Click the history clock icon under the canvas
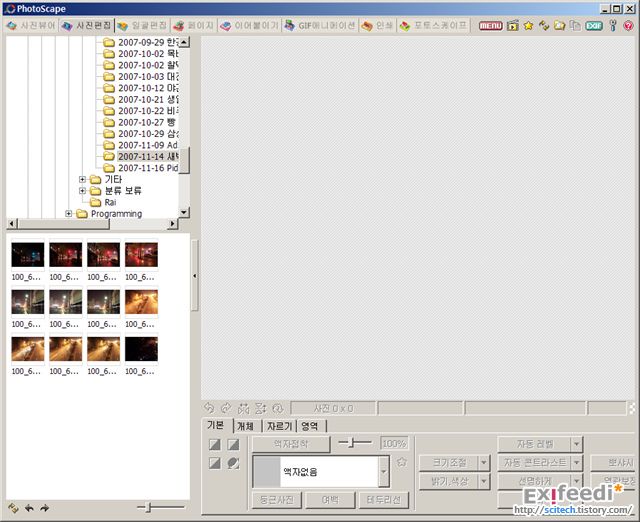Viewport: 640px width, 522px height. click(278, 408)
